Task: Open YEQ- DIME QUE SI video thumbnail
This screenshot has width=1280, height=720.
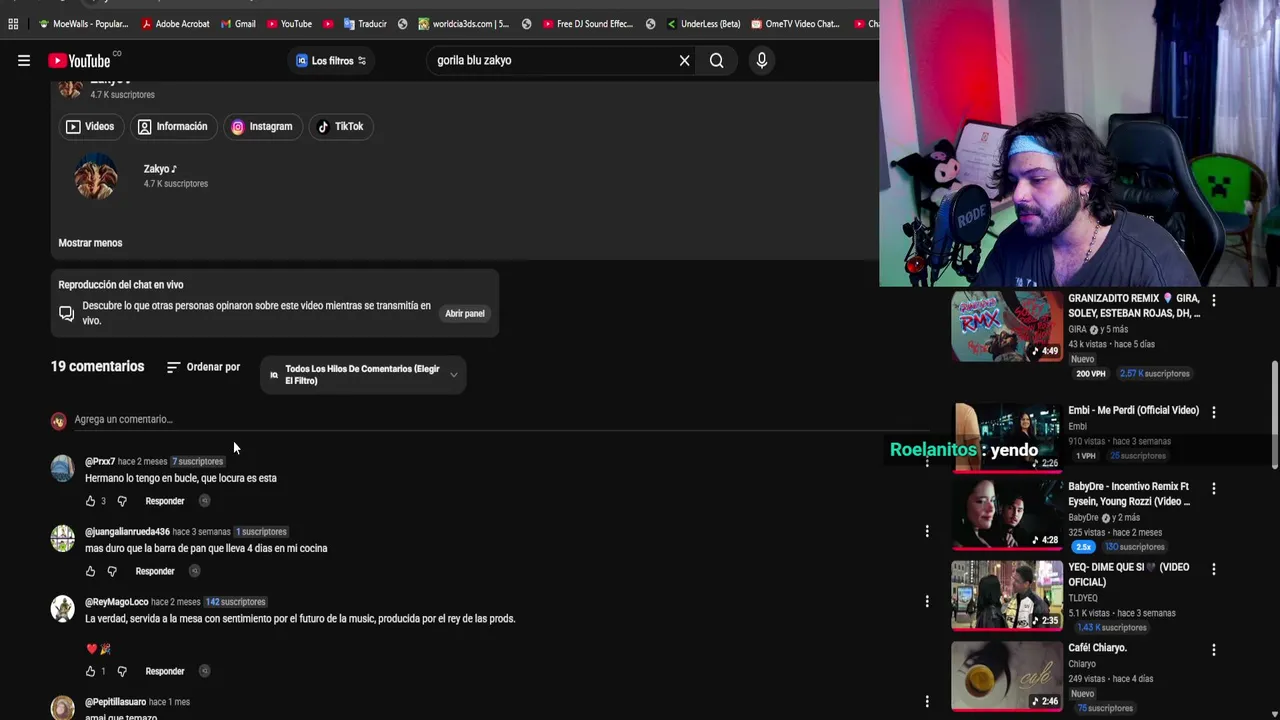Action: (1007, 594)
